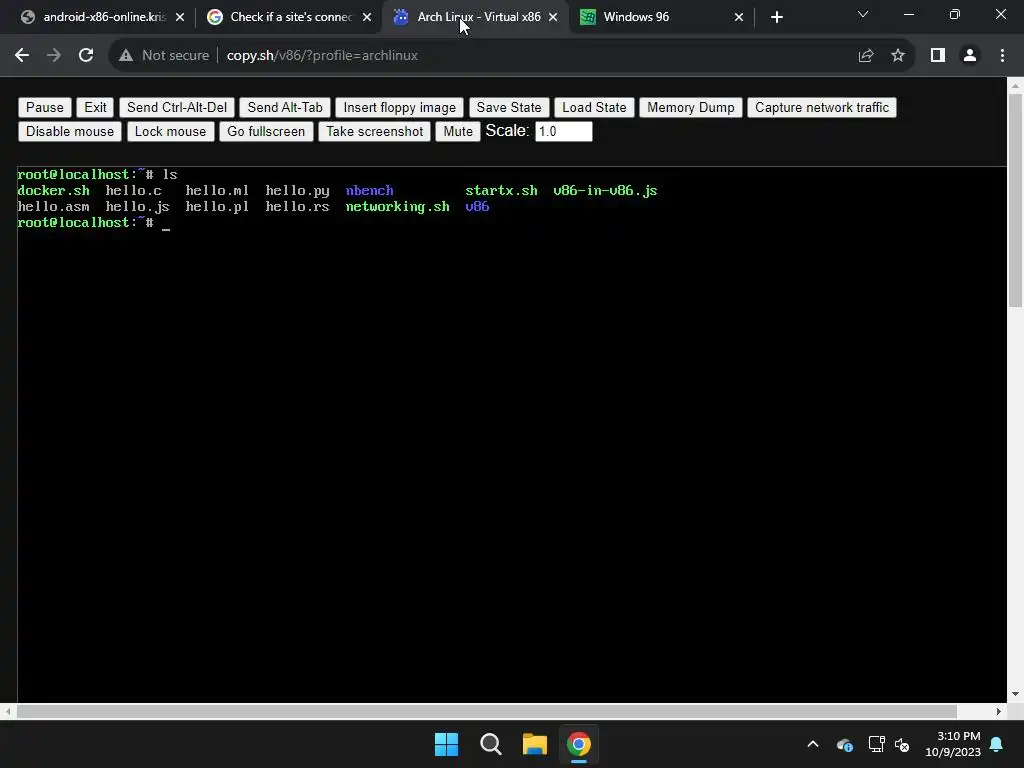Open the tab search chevron
The height and width of the screenshot is (768, 1024).
(x=863, y=14)
